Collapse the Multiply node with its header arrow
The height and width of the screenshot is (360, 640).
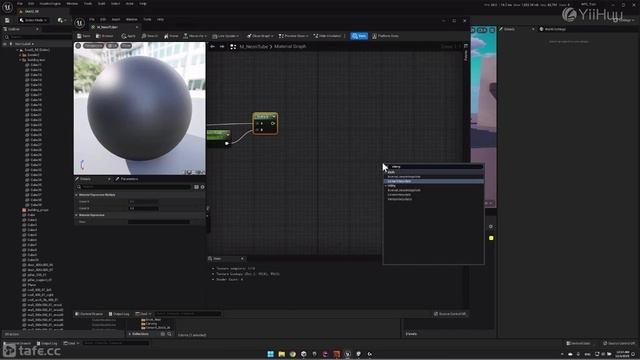pyautogui.click(x=274, y=117)
